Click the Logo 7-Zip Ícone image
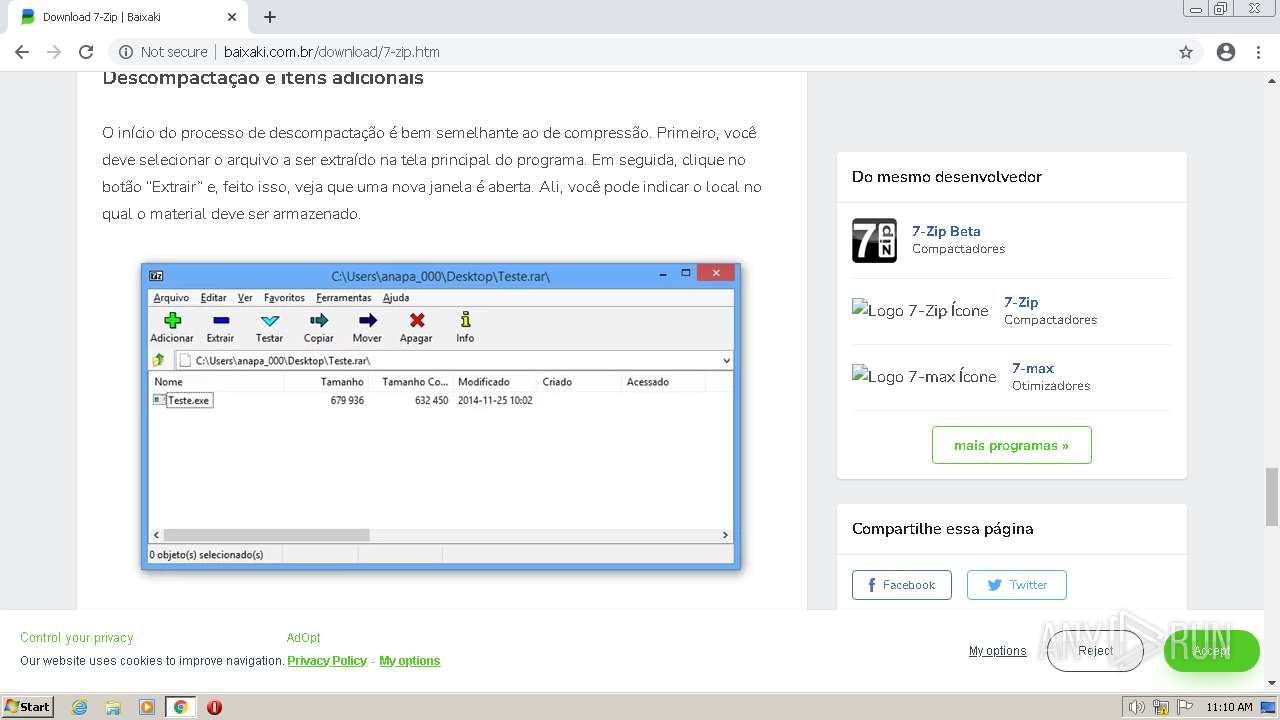 [x=920, y=310]
